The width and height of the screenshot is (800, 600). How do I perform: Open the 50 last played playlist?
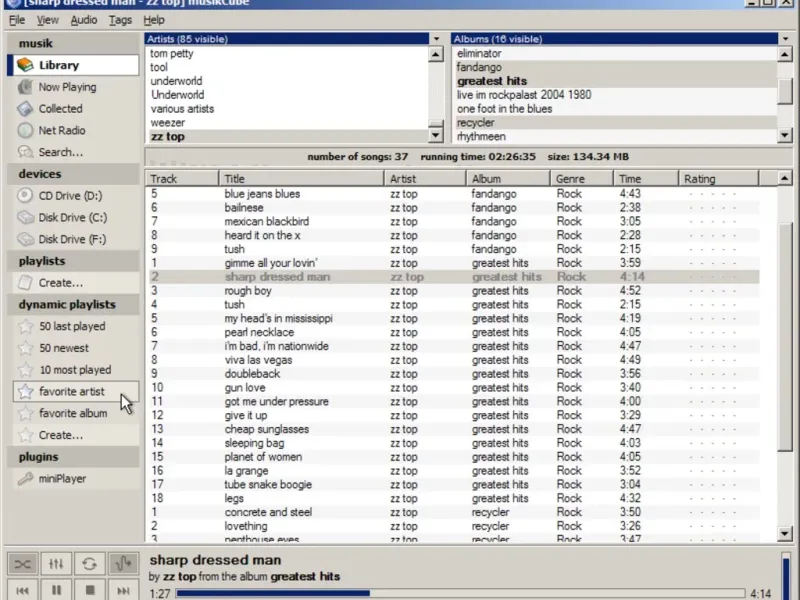72,326
